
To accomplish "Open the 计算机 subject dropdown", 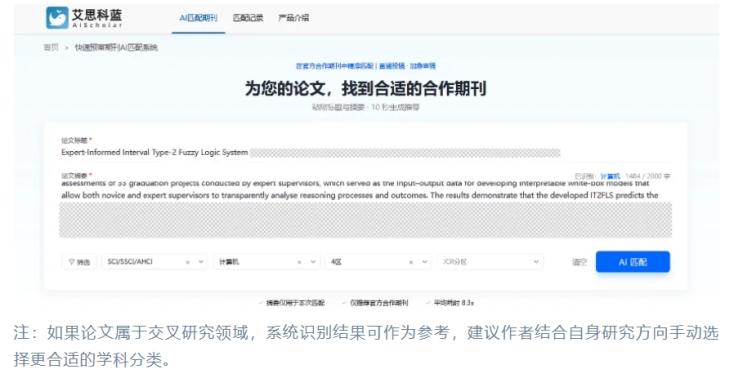I will tap(267, 262).
